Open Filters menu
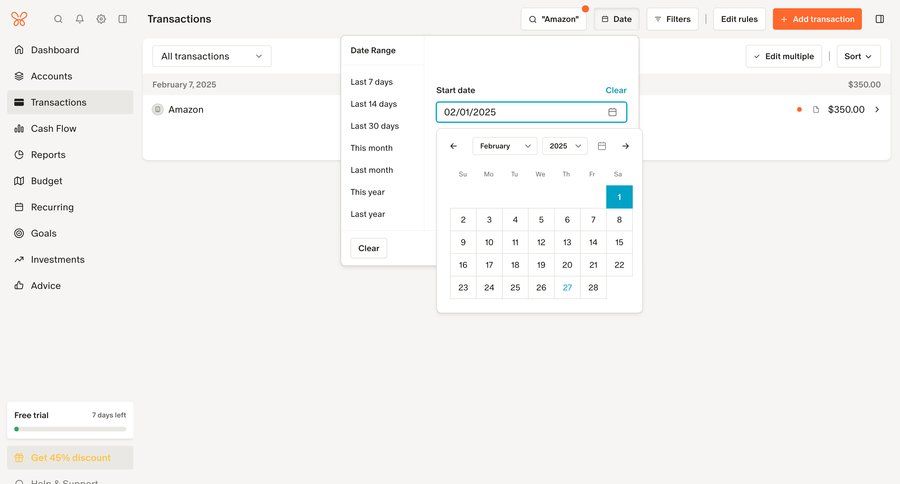 coord(672,19)
